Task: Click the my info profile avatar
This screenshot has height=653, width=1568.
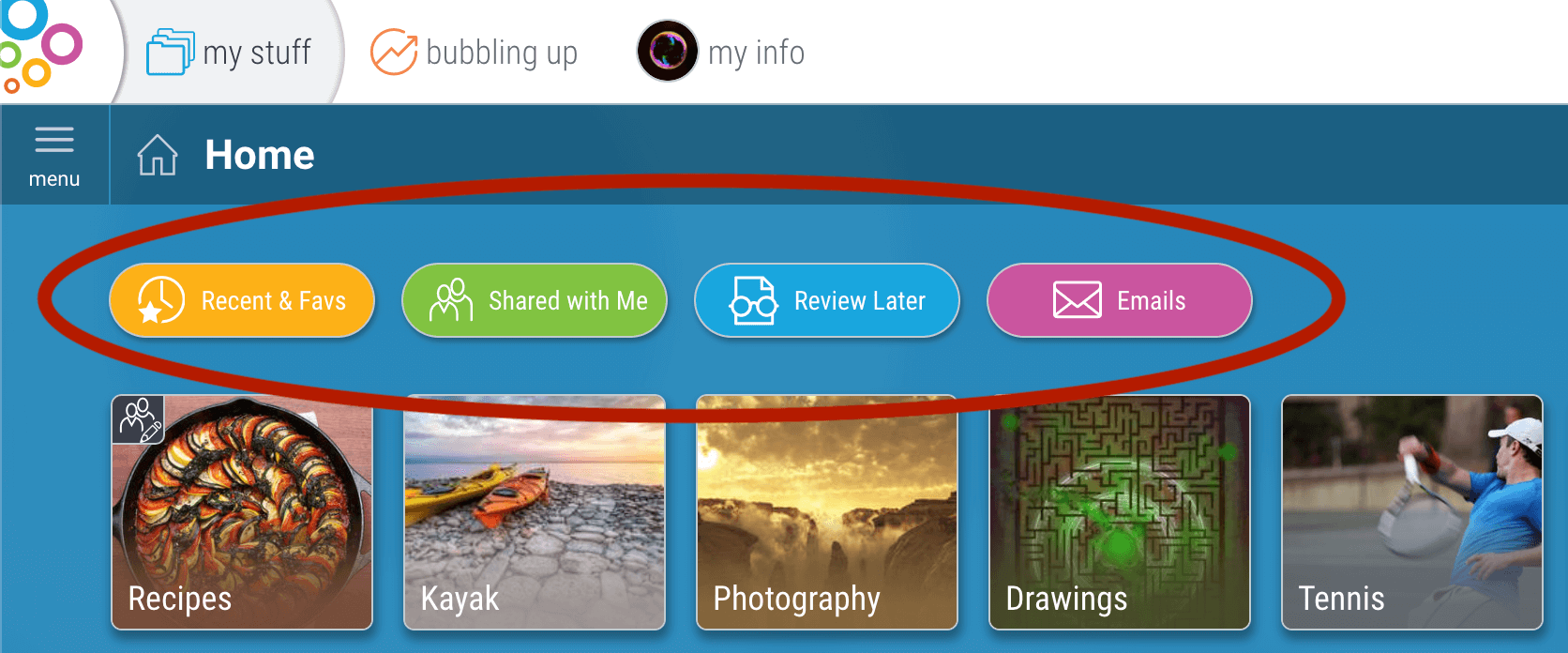Action: pyautogui.click(x=668, y=51)
